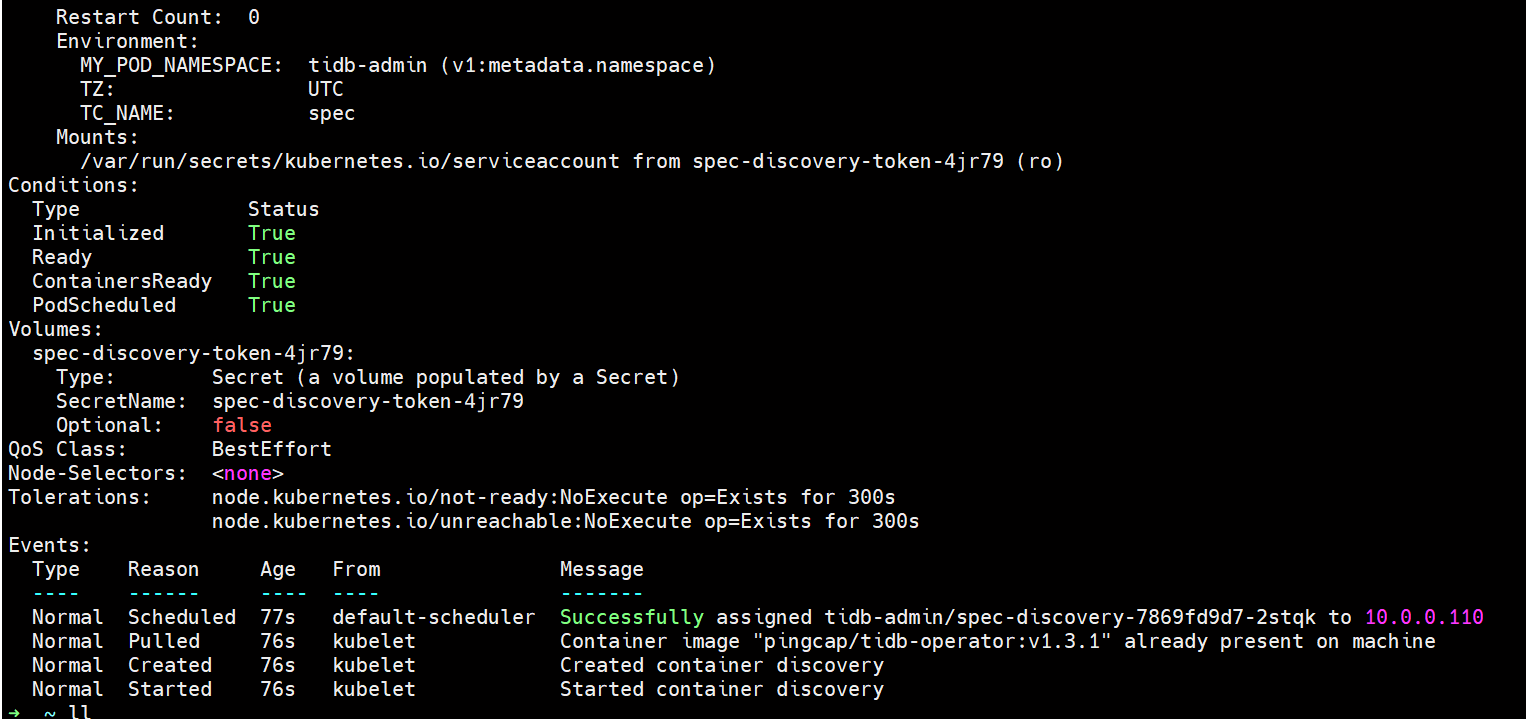Click the not-ready NoExecute toleration line
The height and width of the screenshot is (719, 1526).
point(554,497)
